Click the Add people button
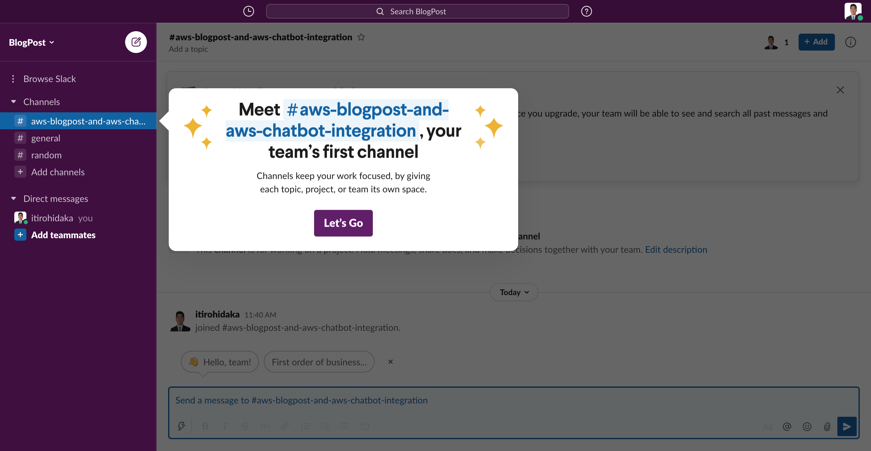871x451 pixels. point(817,42)
